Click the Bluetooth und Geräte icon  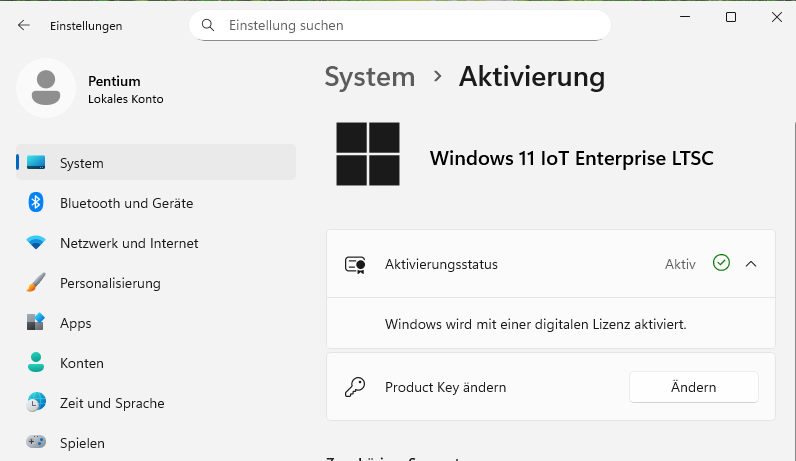[36, 203]
